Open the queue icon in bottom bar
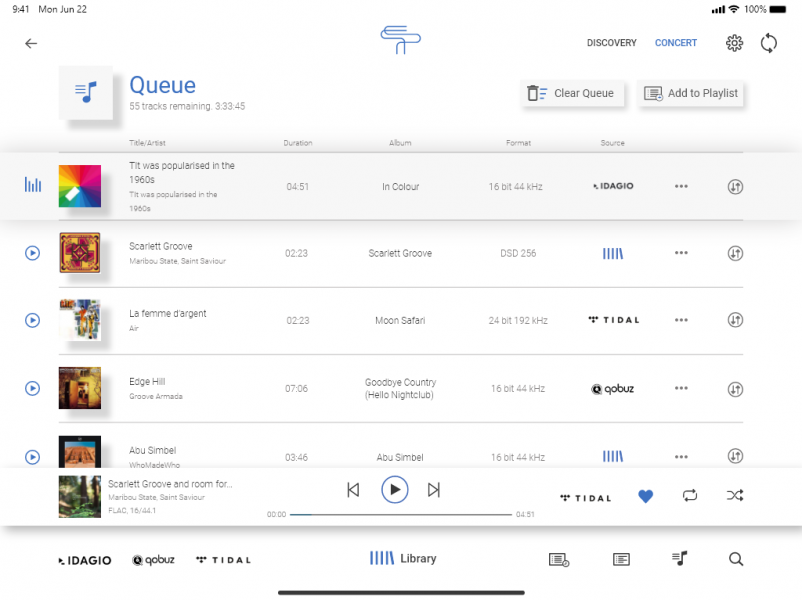Viewport: 802px width, 600px height. (680, 559)
